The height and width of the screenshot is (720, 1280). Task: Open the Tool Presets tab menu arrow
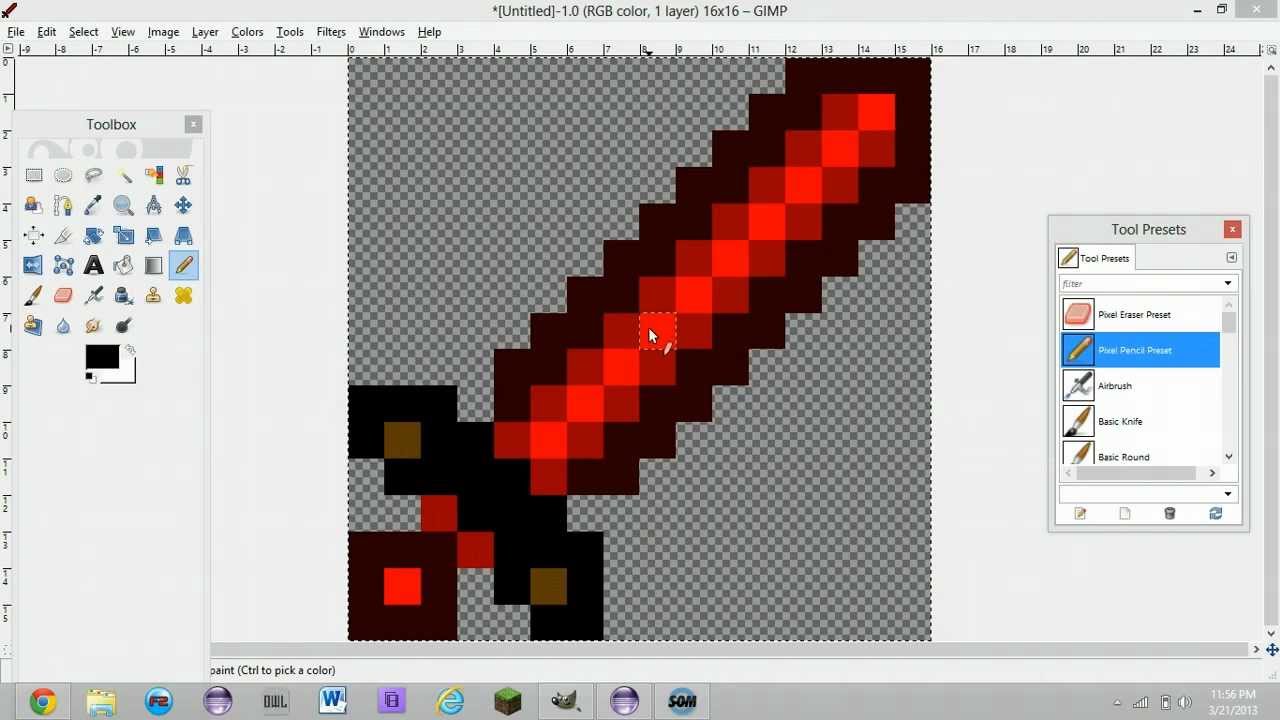point(1232,257)
